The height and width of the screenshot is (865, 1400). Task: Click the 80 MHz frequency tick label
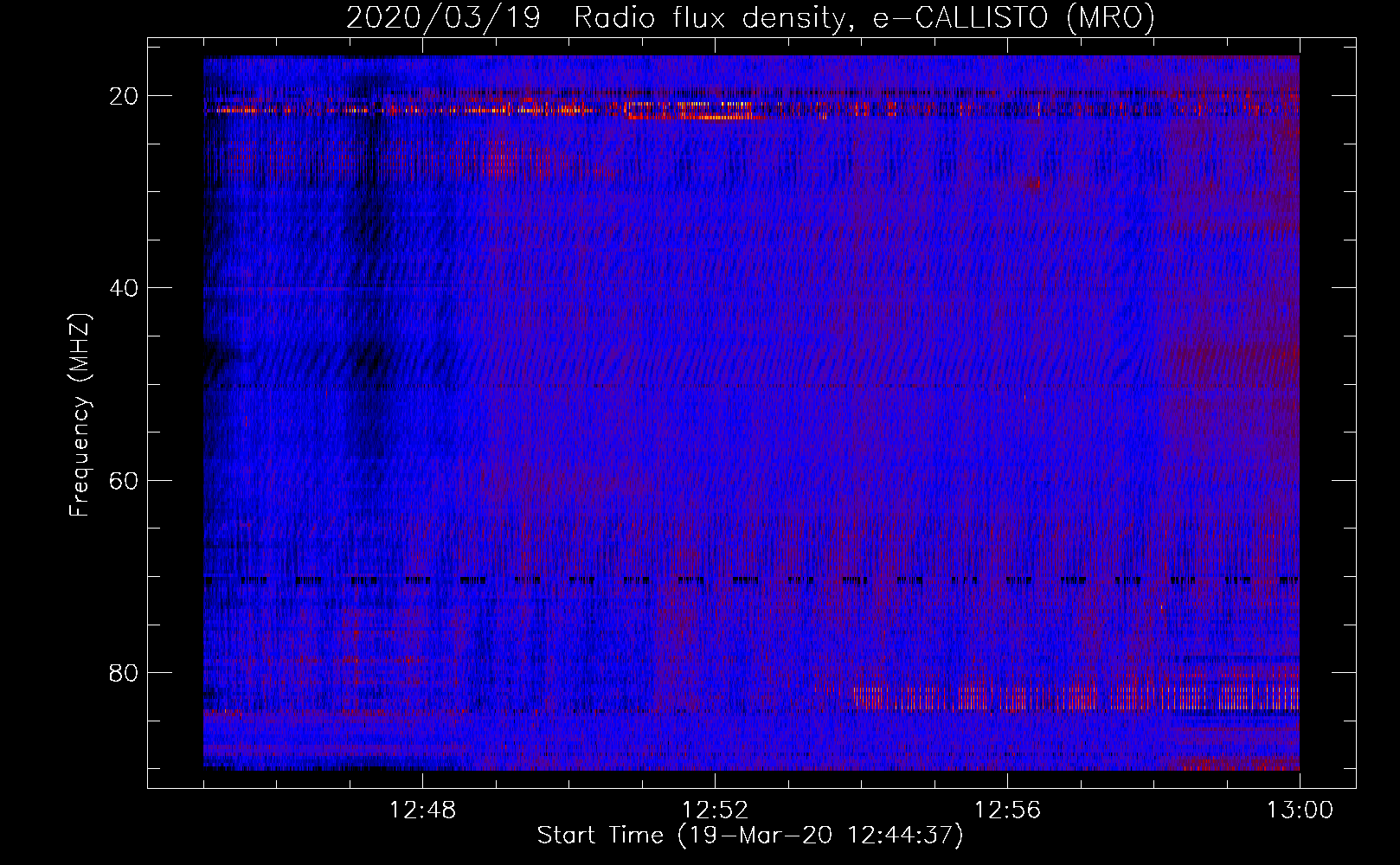[x=125, y=672]
